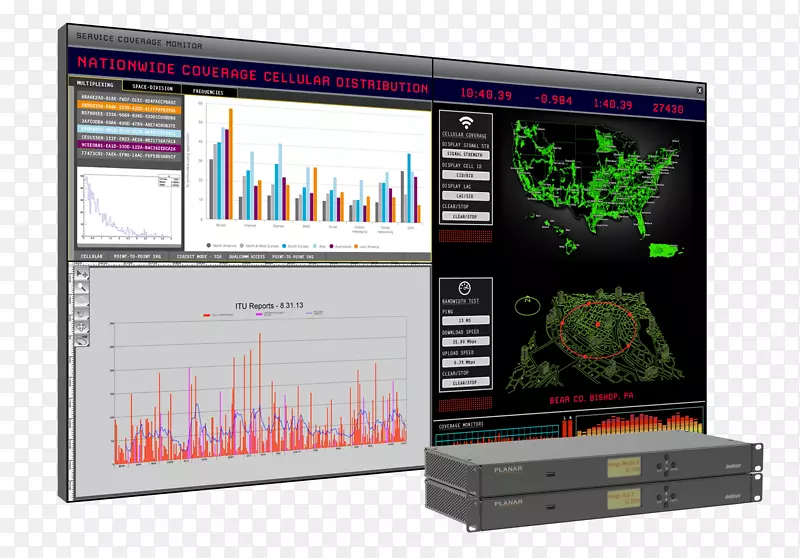Close the panel with the X button
Screen dimensions: 800x558
point(699,90)
